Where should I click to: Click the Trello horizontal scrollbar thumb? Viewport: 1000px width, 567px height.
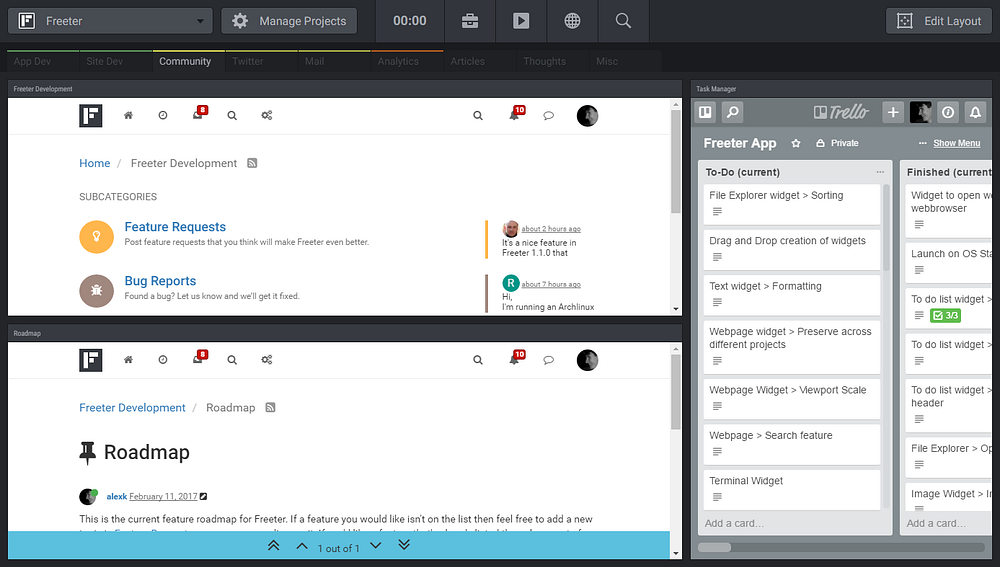pyautogui.click(x=714, y=547)
